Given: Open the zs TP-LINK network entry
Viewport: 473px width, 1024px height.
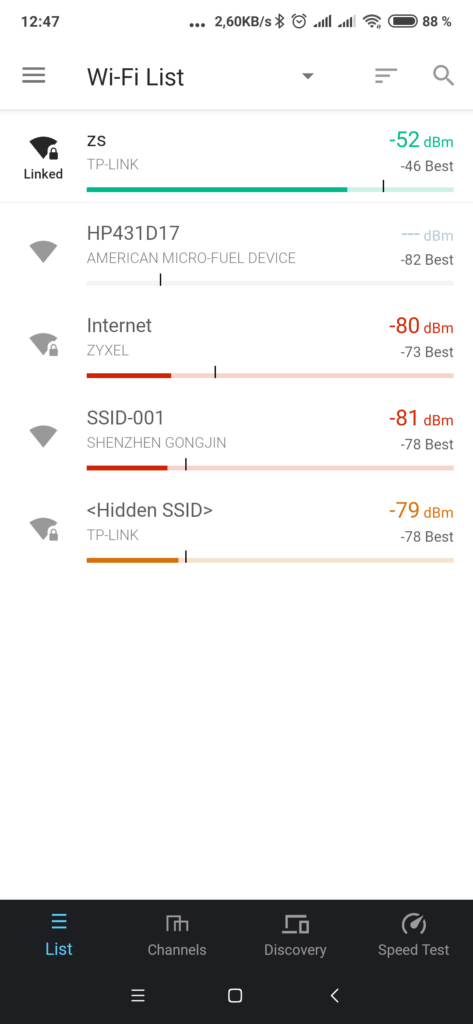Looking at the screenshot, I should pyautogui.click(x=236, y=156).
